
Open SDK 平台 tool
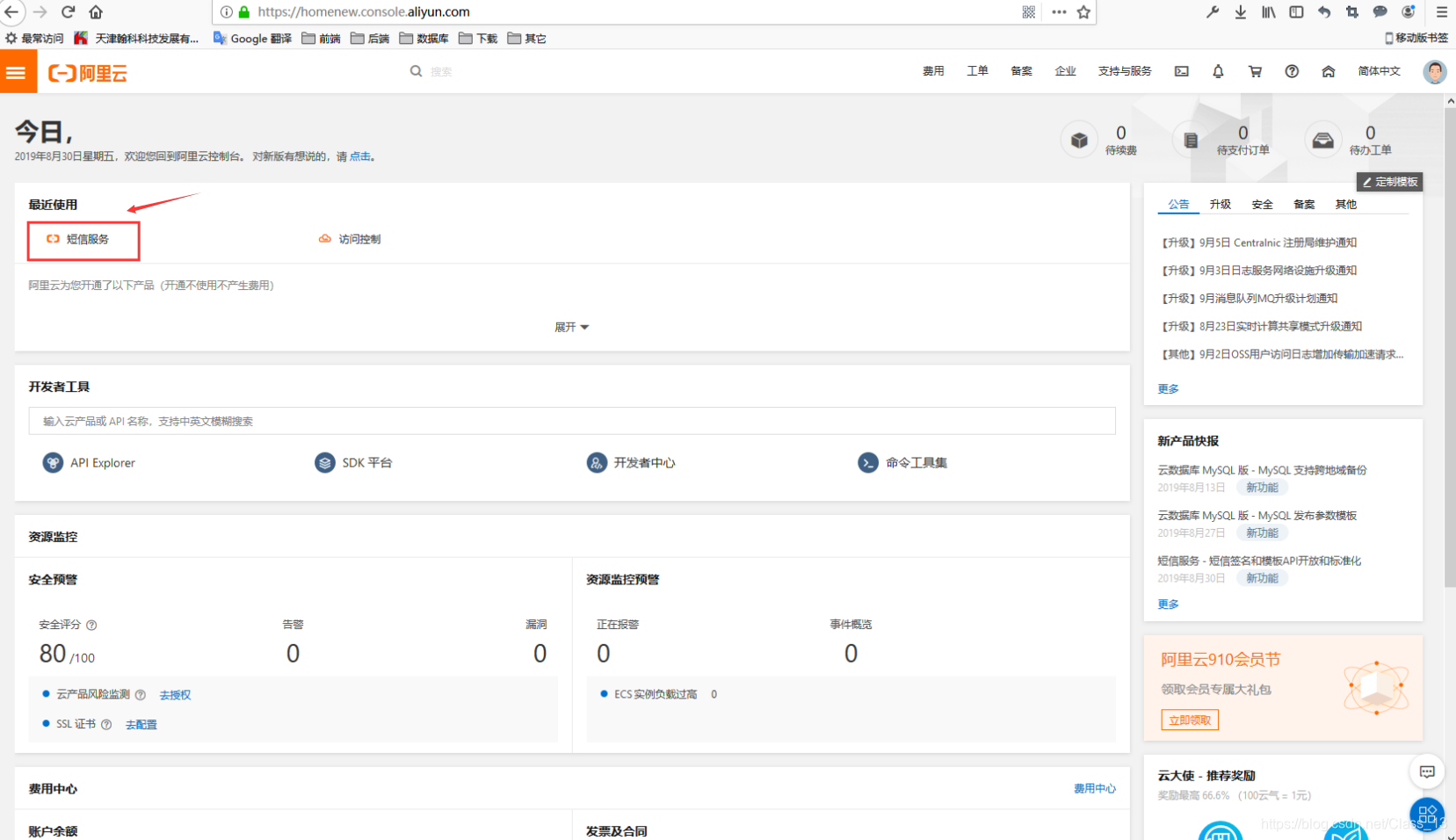click(353, 462)
